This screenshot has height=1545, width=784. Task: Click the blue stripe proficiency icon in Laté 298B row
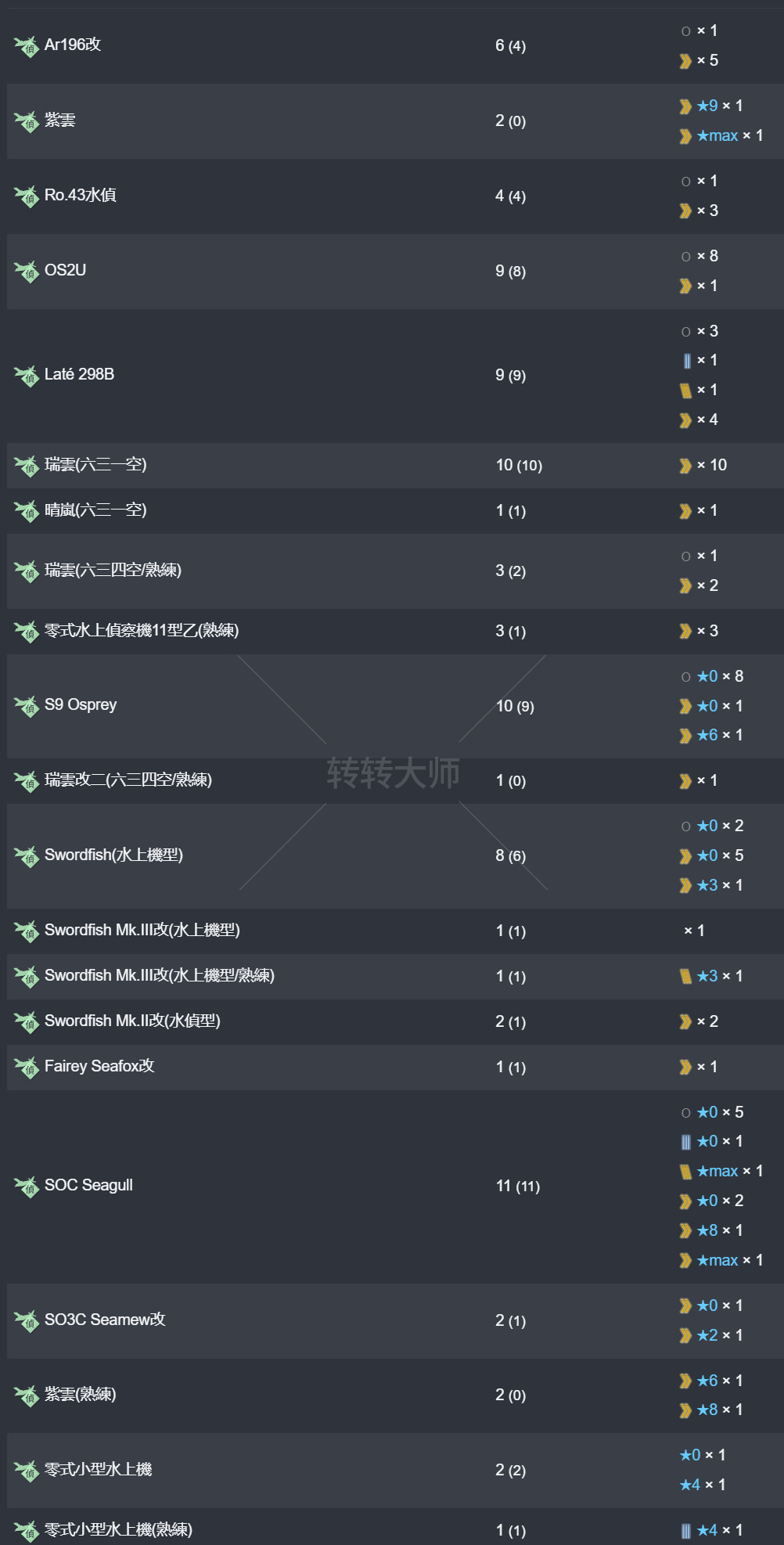point(686,361)
